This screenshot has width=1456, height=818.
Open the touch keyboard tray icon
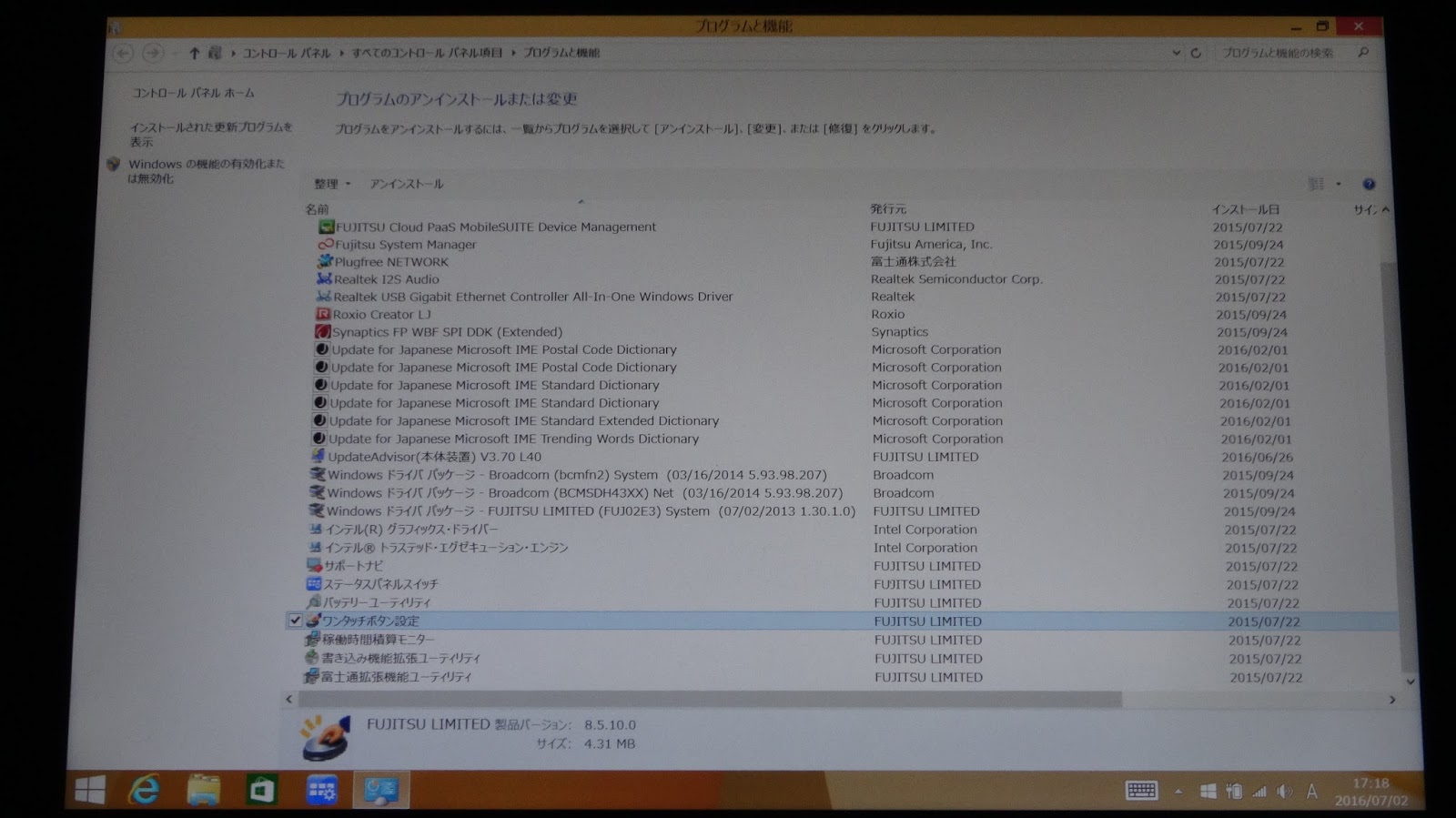(1142, 791)
